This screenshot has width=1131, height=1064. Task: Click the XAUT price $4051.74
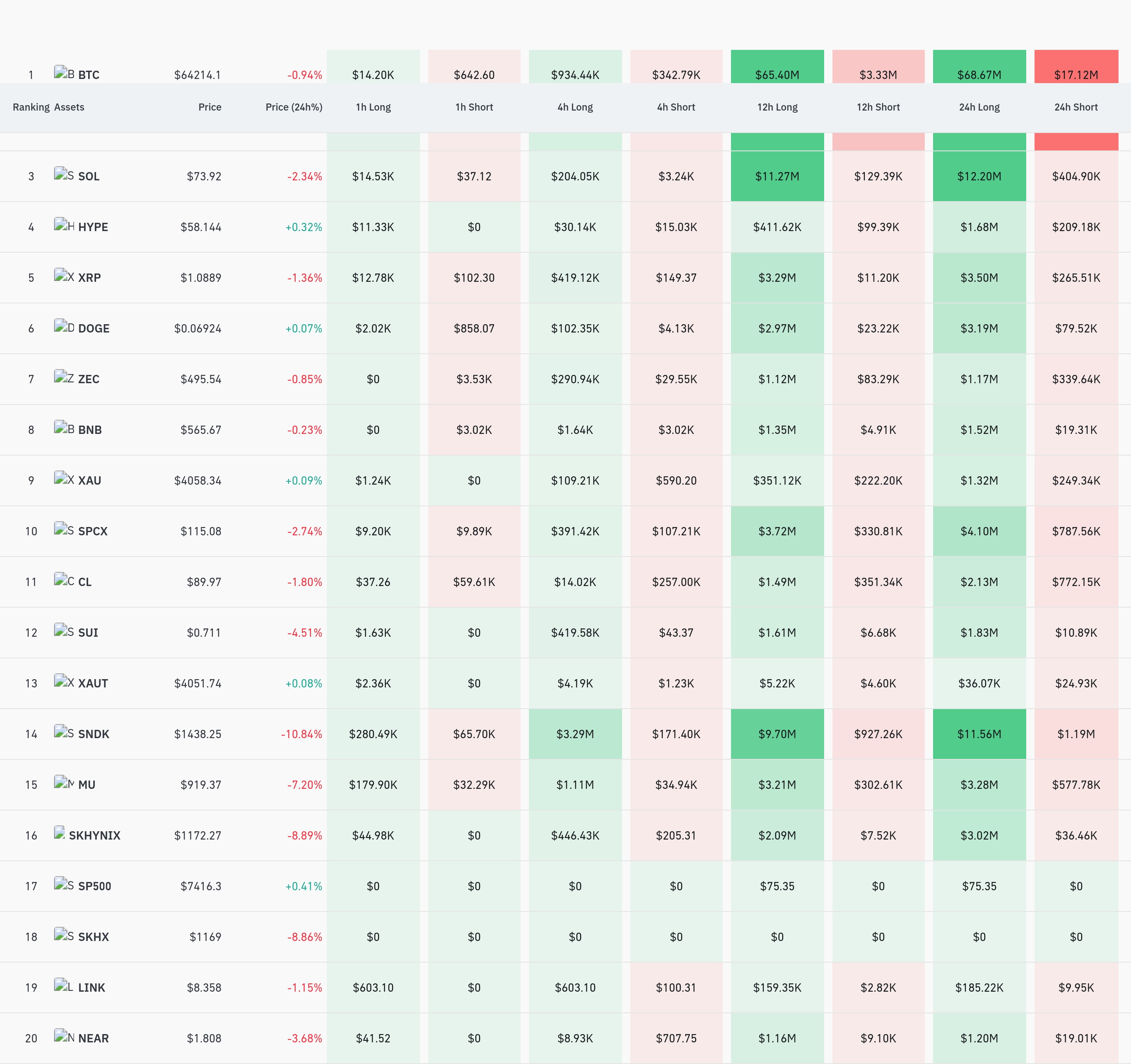(x=198, y=684)
